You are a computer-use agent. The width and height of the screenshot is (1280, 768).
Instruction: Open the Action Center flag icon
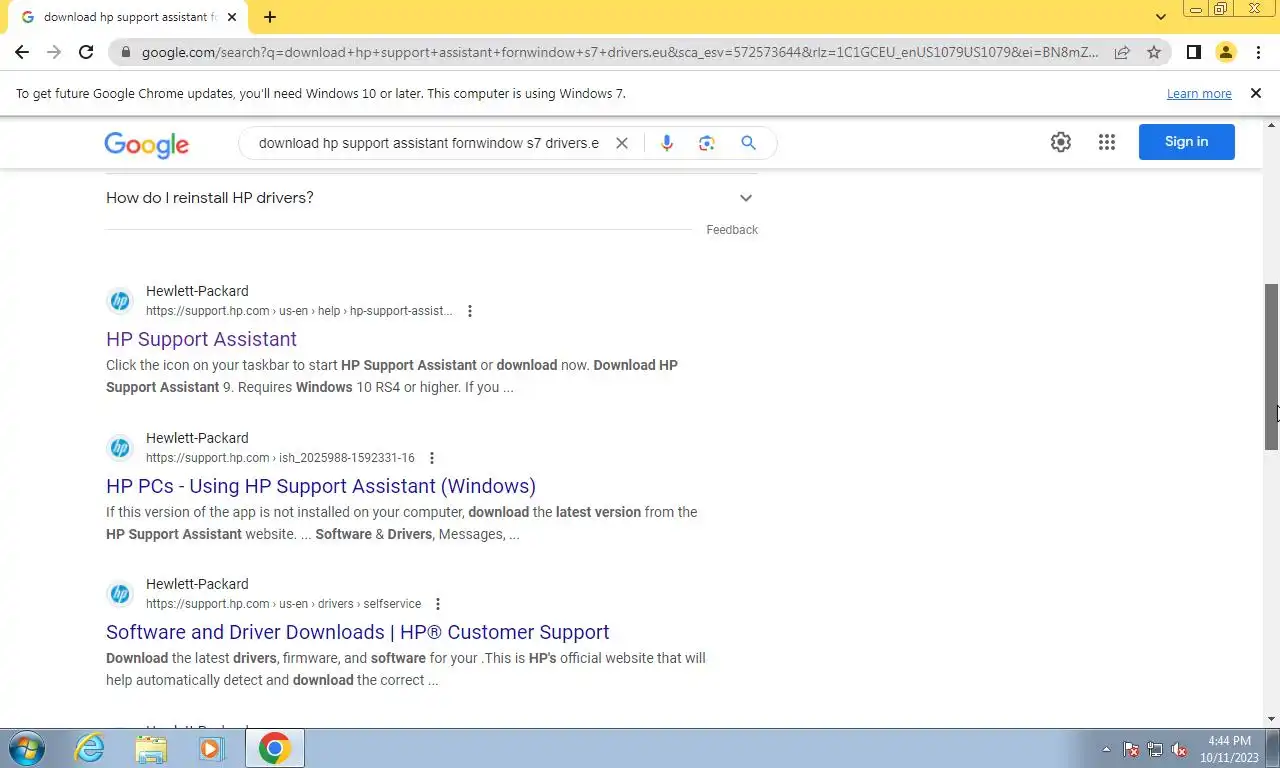(1131, 749)
